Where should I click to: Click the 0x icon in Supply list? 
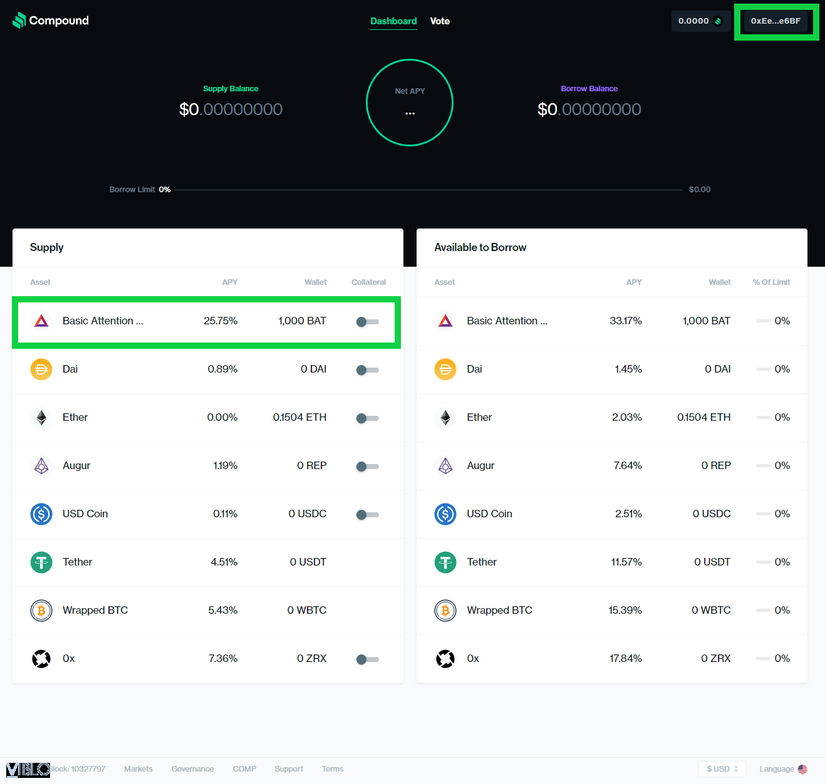[x=41, y=659]
